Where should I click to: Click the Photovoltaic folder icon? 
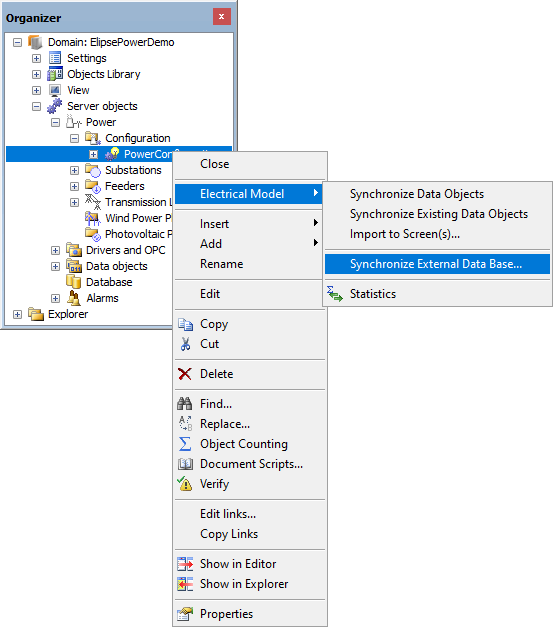point(93,234)
